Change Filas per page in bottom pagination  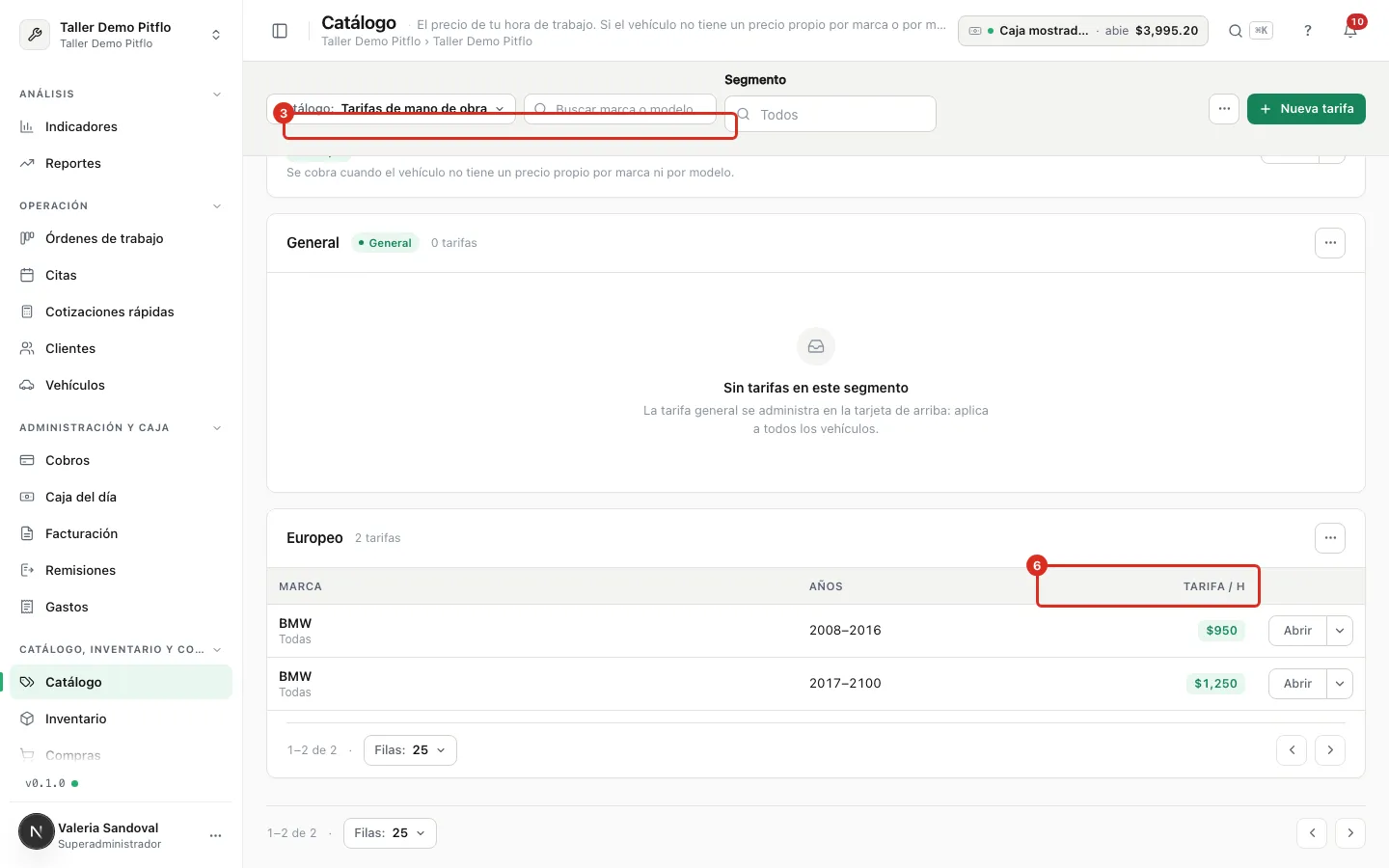pyautogui.click(x=390, y=833)
